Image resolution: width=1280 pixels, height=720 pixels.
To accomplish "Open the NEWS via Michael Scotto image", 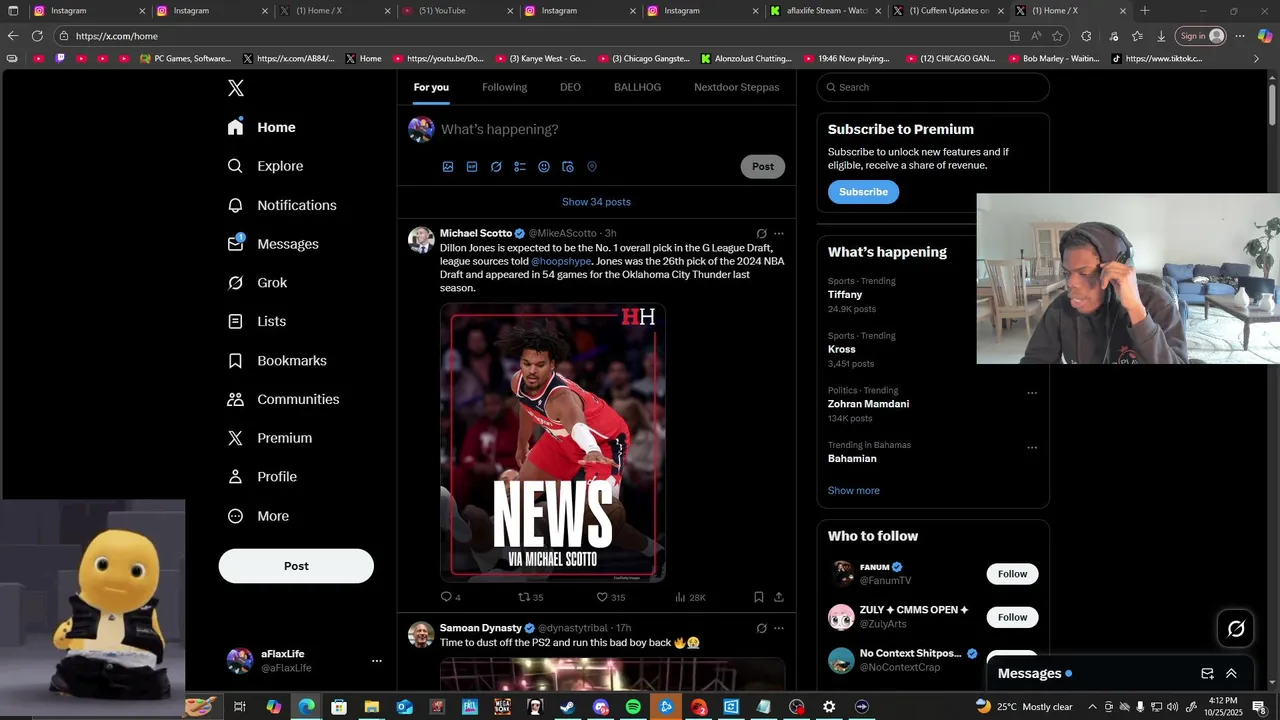I will (x=553, y=442).
